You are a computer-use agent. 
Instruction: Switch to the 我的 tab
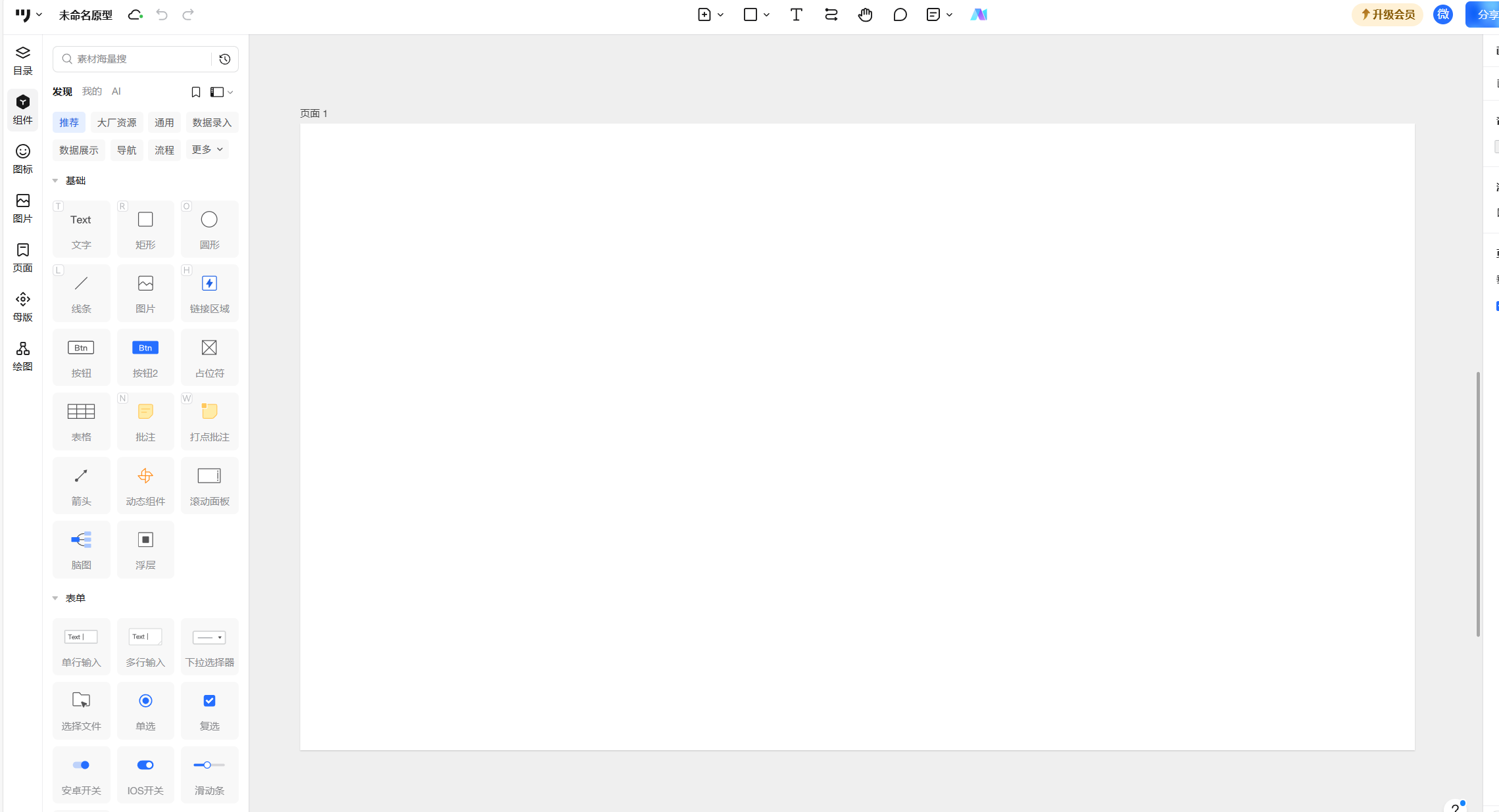tap(91, 91)
